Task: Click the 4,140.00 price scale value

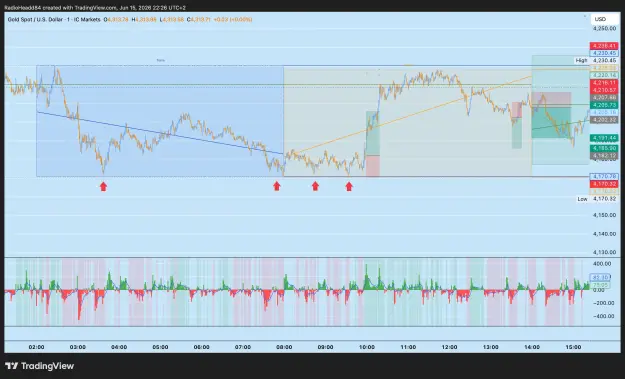Action: pos(605,234)
